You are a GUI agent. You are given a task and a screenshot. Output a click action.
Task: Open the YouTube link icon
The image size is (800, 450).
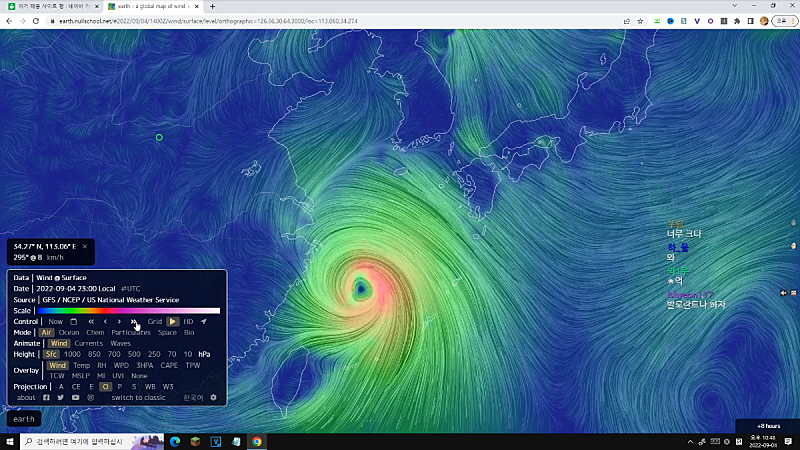pyautogui.click(x=75, y=397)
